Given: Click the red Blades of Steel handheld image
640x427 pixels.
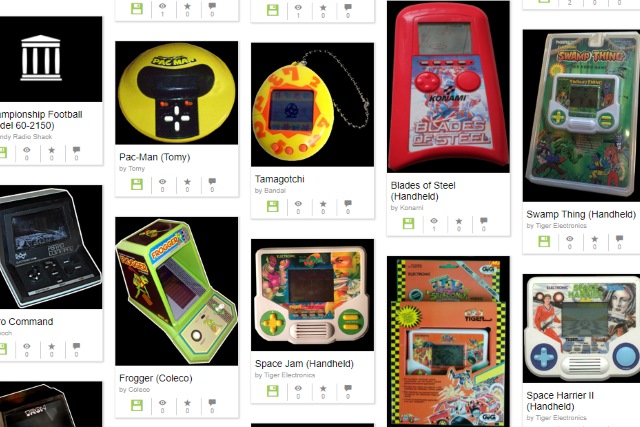Looking at the screenshot, I should (x=448, y=87).
